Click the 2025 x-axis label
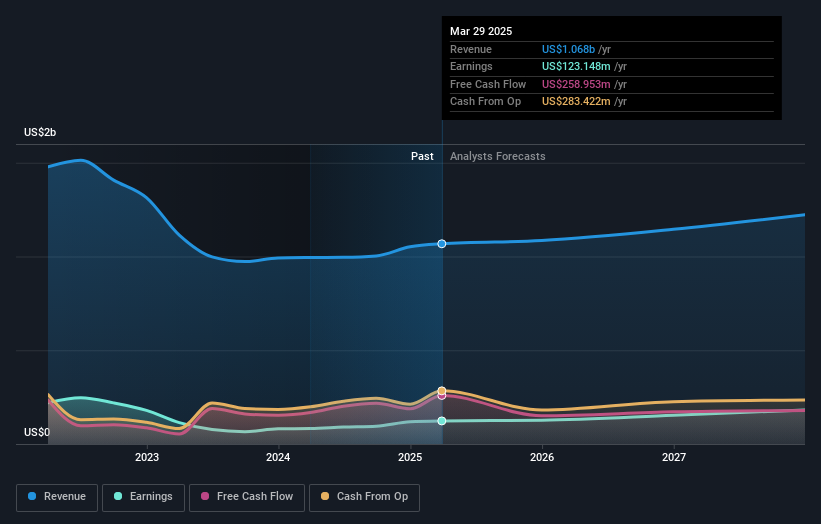Screen dimensions: 821x524 pyautogui.click(x=410, y=457)
